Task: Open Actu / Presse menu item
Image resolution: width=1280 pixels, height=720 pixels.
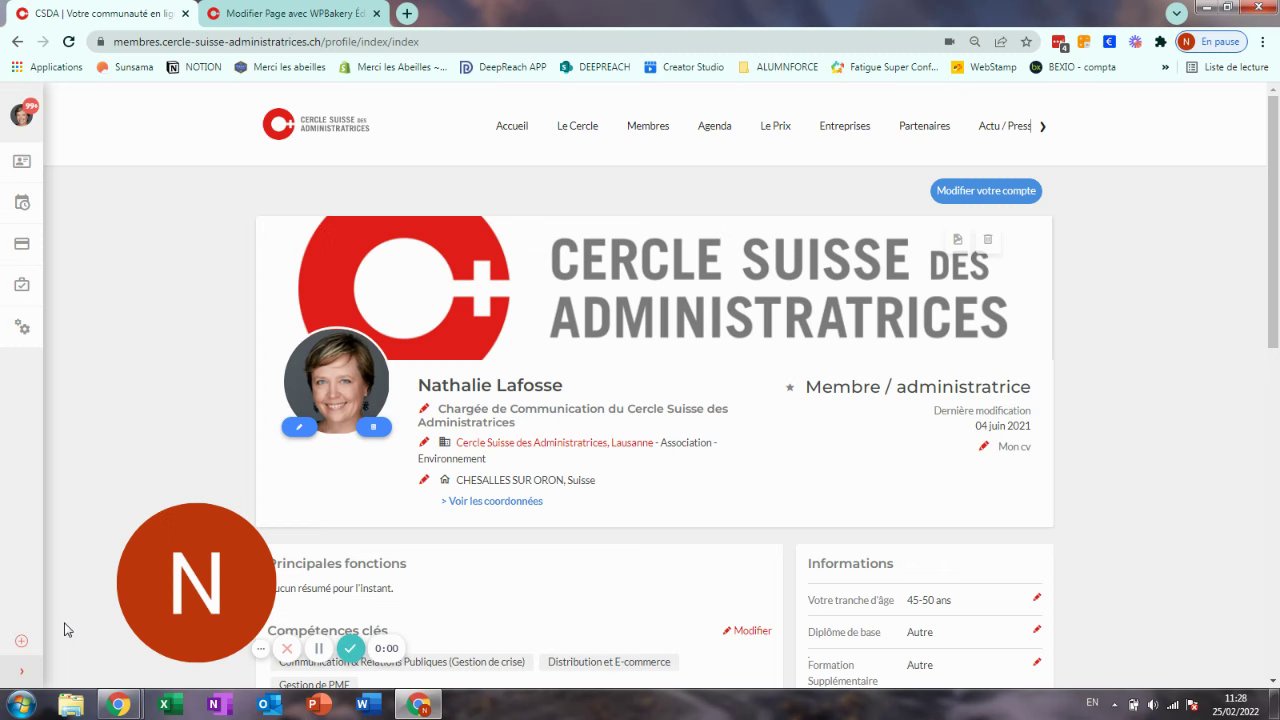Action: 1004,126
